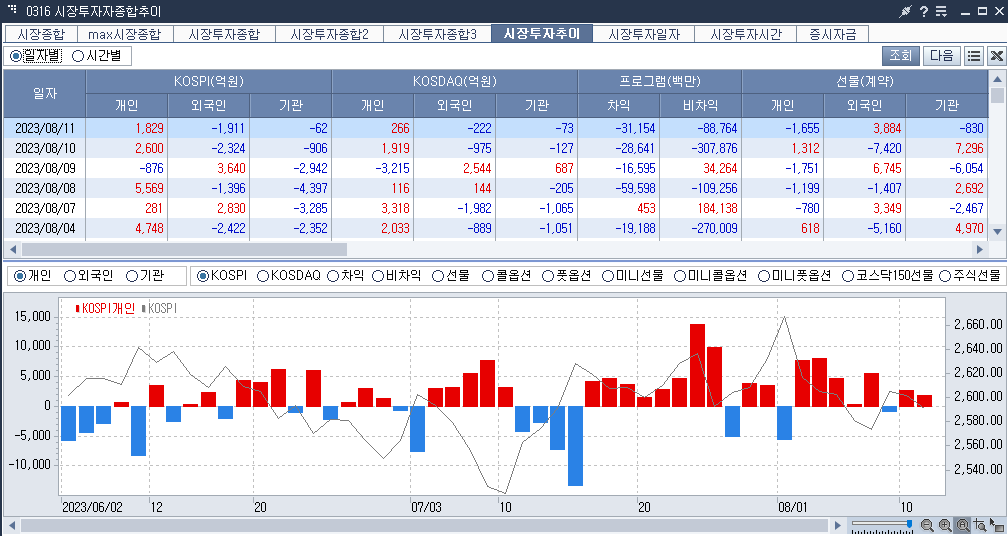
Task: Open help via the question mark icon
Action: pos(924,11)
